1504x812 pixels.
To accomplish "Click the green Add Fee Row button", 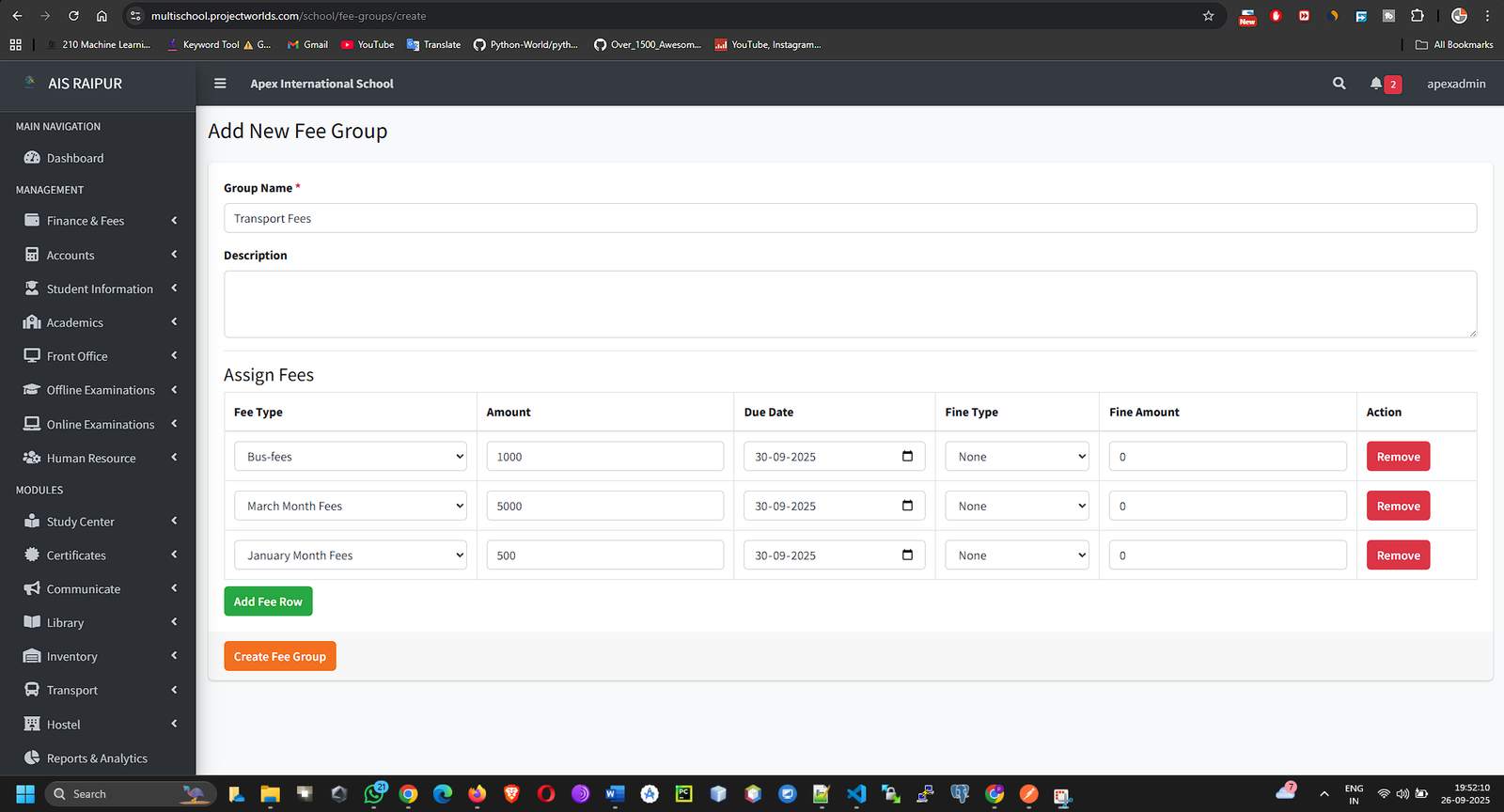I will (x=268, y=601).
